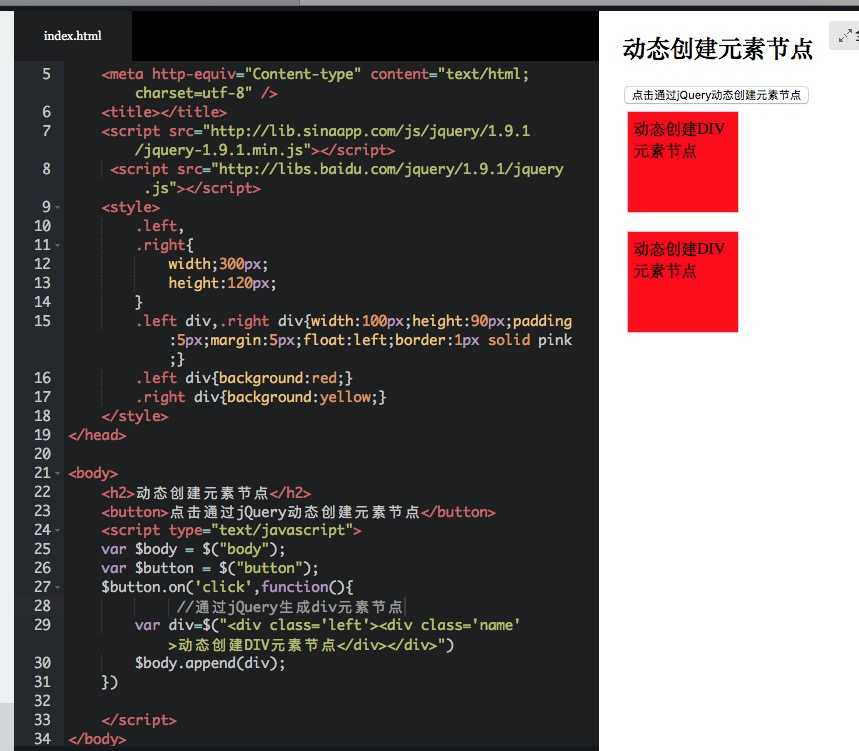
Task: Click the jQuery dynamic create element button
Action: tap(716, 95)
